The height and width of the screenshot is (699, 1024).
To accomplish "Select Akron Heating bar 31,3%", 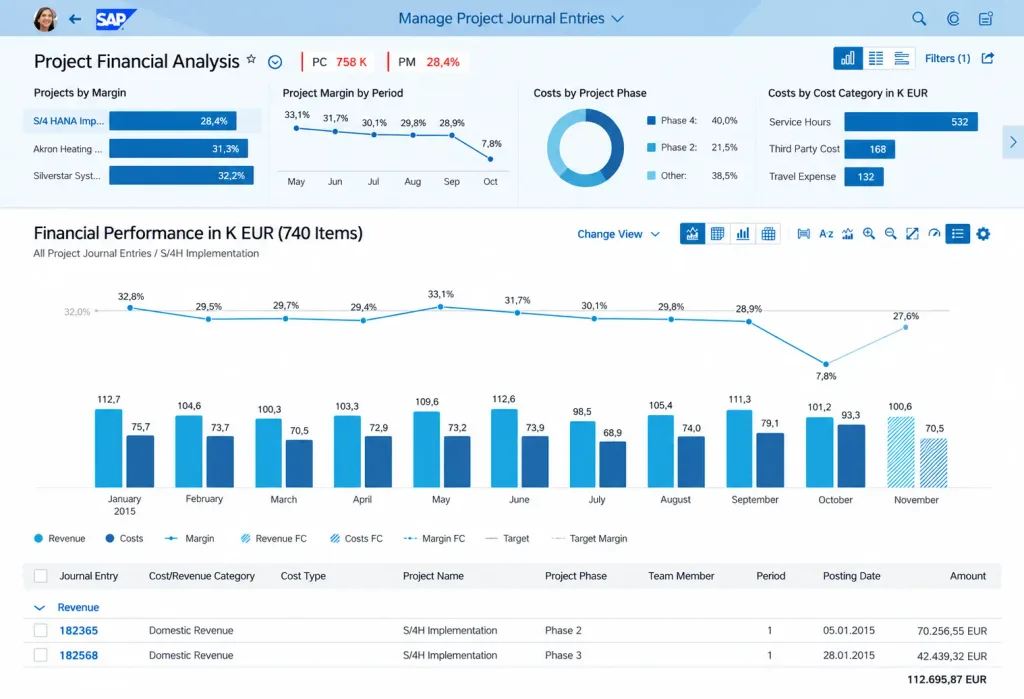I will (x=178, y=148).
